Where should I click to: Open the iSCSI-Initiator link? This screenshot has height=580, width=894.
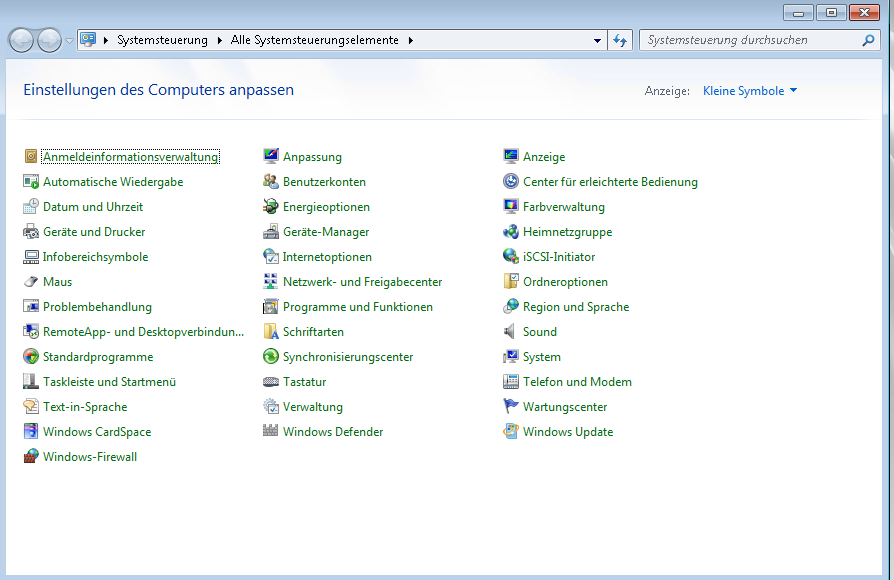click(x=559, y=257)
